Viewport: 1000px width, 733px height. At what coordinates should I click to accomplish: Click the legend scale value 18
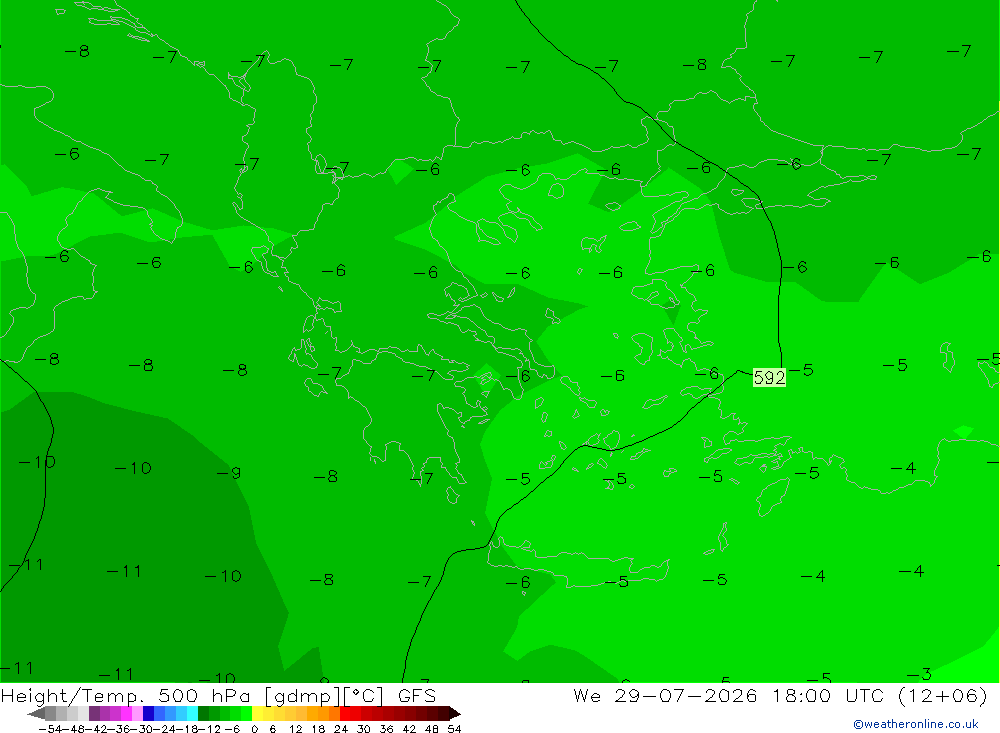click(x=318, y=729)
